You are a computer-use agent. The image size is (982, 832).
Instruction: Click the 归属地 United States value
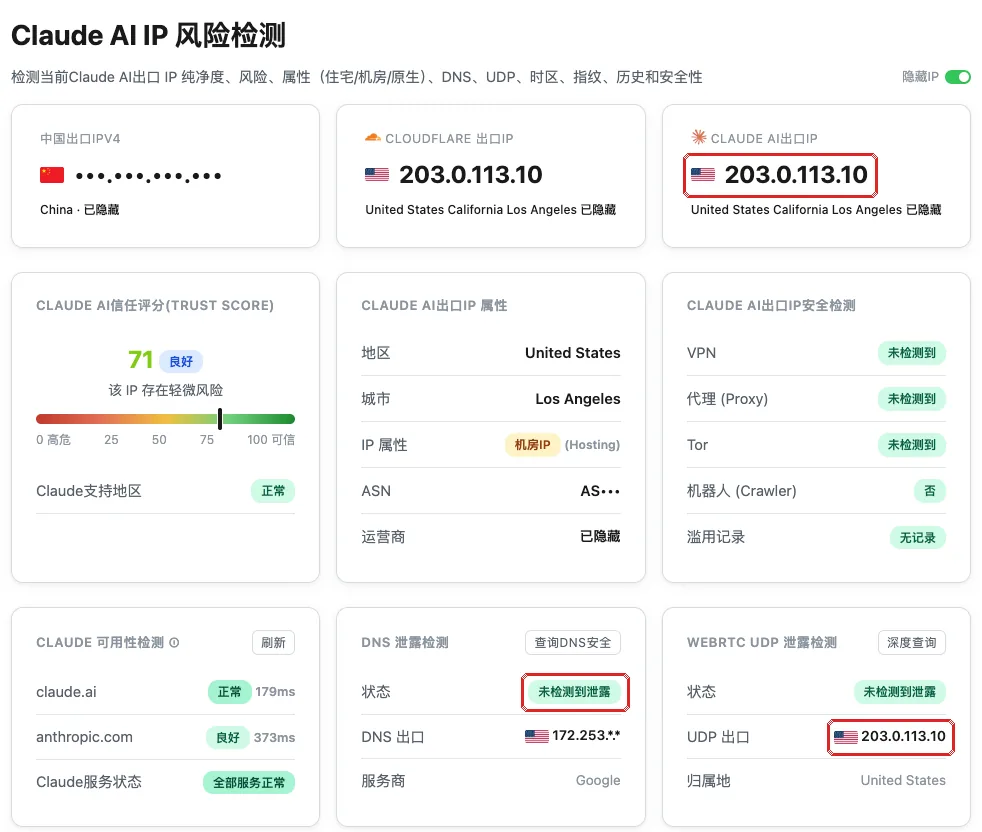[x=903, y=780]
